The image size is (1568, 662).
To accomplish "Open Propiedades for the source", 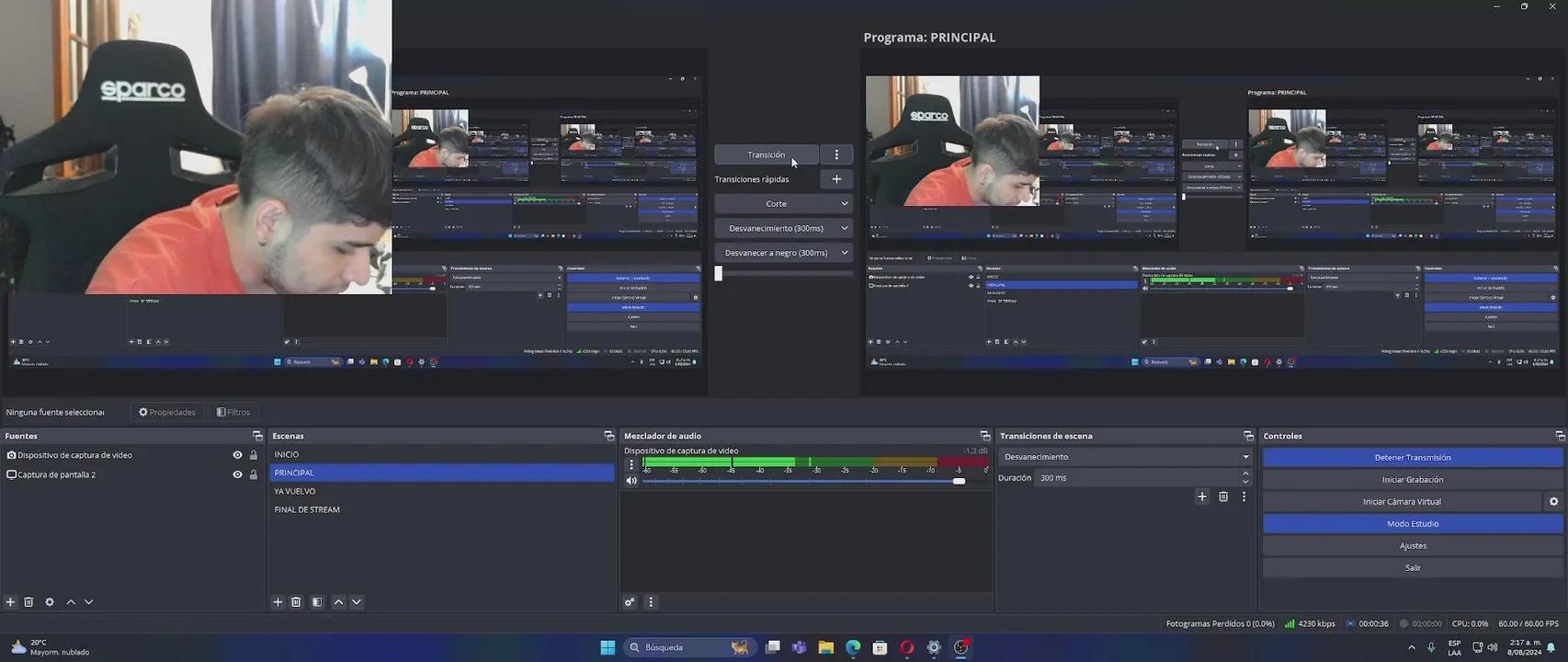I will point(167,412).
